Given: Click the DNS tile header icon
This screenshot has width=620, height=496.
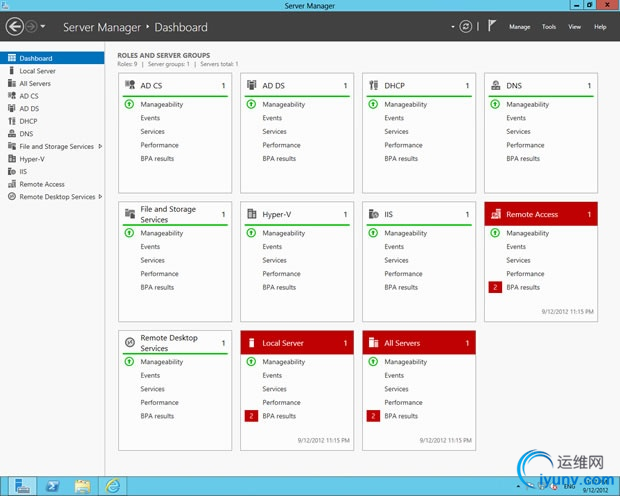Looking at the screenshot, I should point(495,85).
